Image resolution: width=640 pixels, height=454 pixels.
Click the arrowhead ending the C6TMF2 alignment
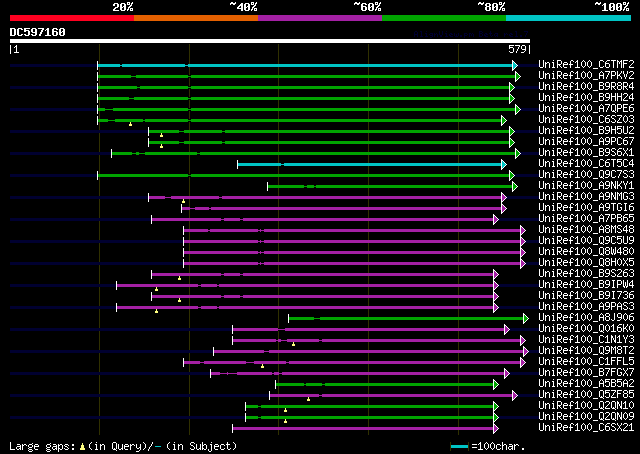(x=515, y=65)
